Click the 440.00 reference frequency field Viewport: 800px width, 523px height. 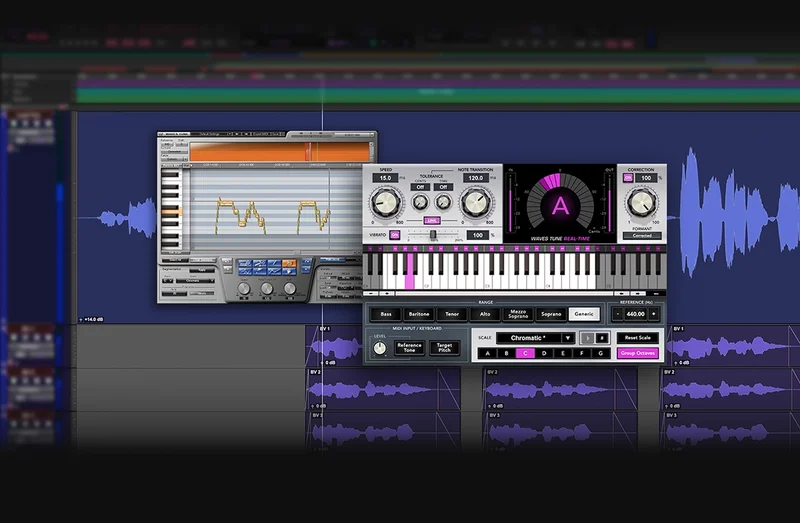click(635, 314)
